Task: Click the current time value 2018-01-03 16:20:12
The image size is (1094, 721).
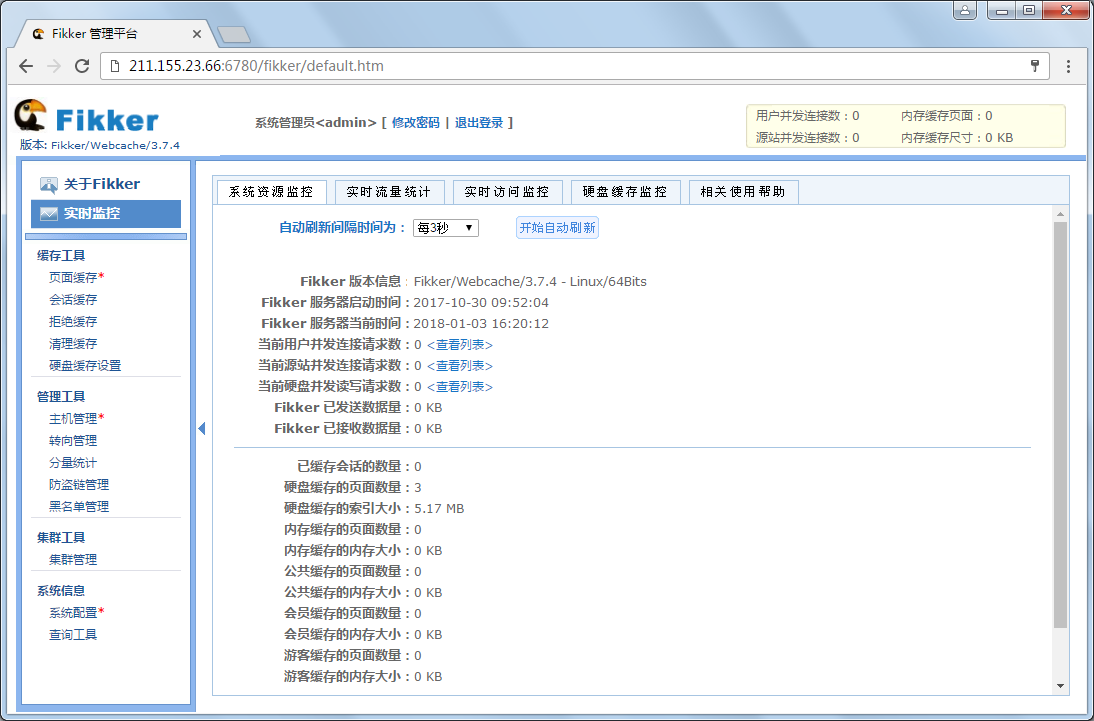Action: pos(481,324)
